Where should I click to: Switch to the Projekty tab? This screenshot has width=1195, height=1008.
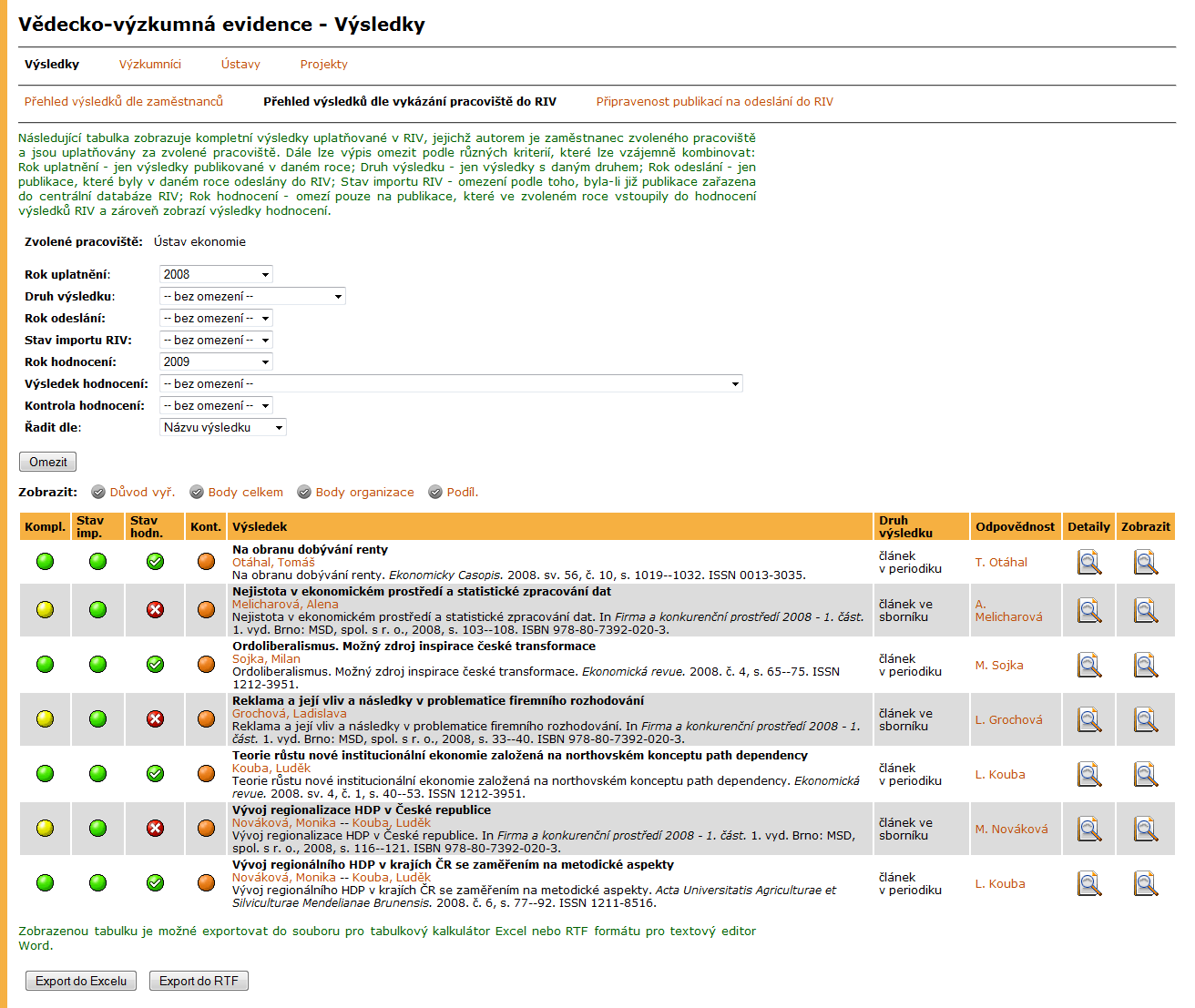pyautogui.click(x=324, y=64)
